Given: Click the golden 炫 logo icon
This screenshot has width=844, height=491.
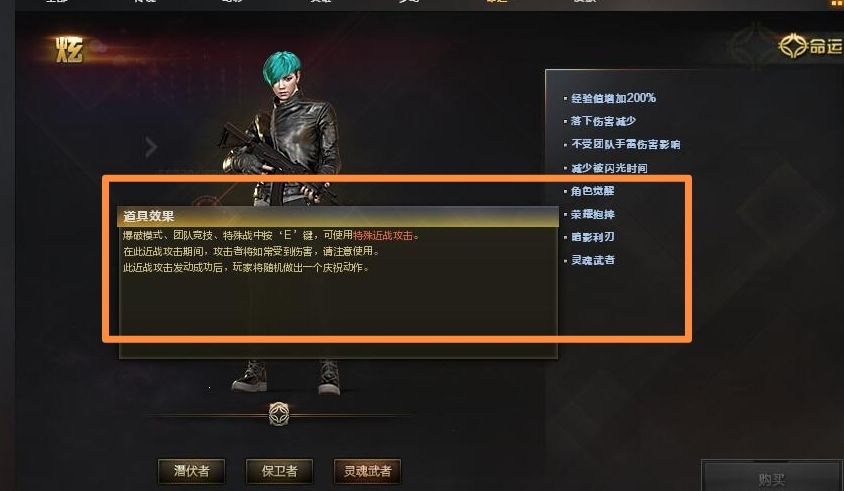Looking at the screenshot, I should click(69, 50).
